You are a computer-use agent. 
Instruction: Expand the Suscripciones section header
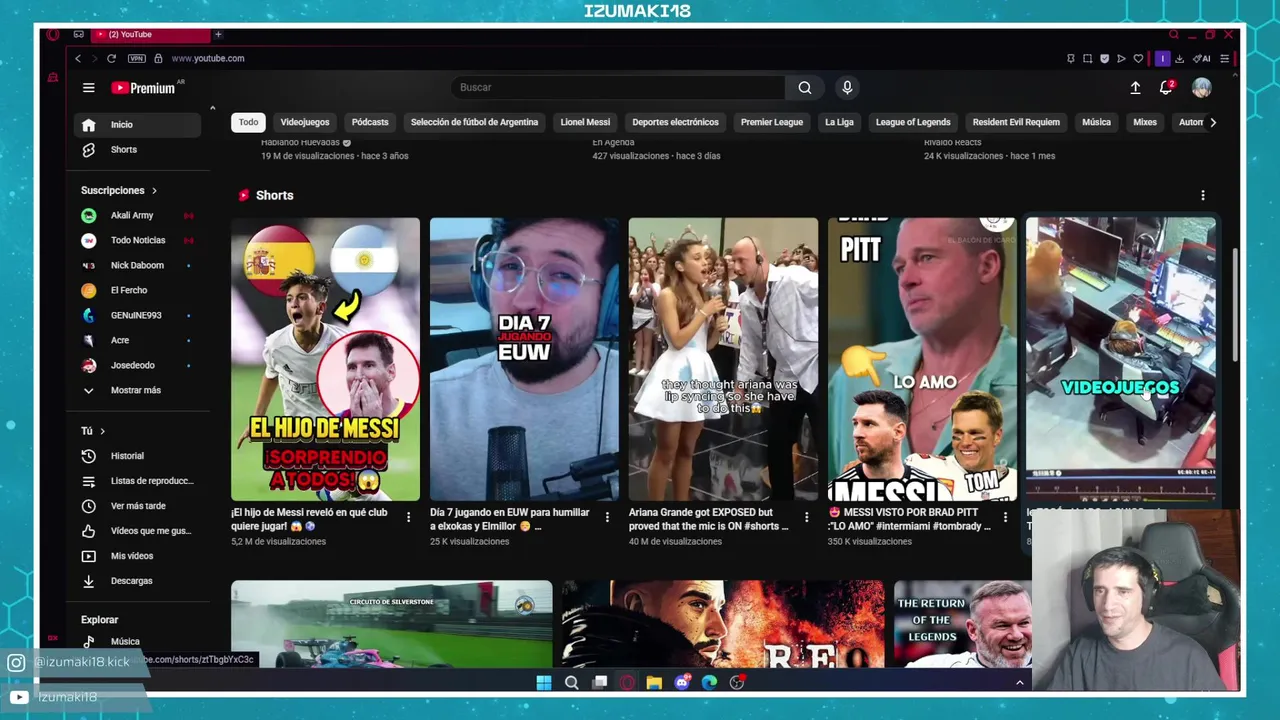coord(119,190)
